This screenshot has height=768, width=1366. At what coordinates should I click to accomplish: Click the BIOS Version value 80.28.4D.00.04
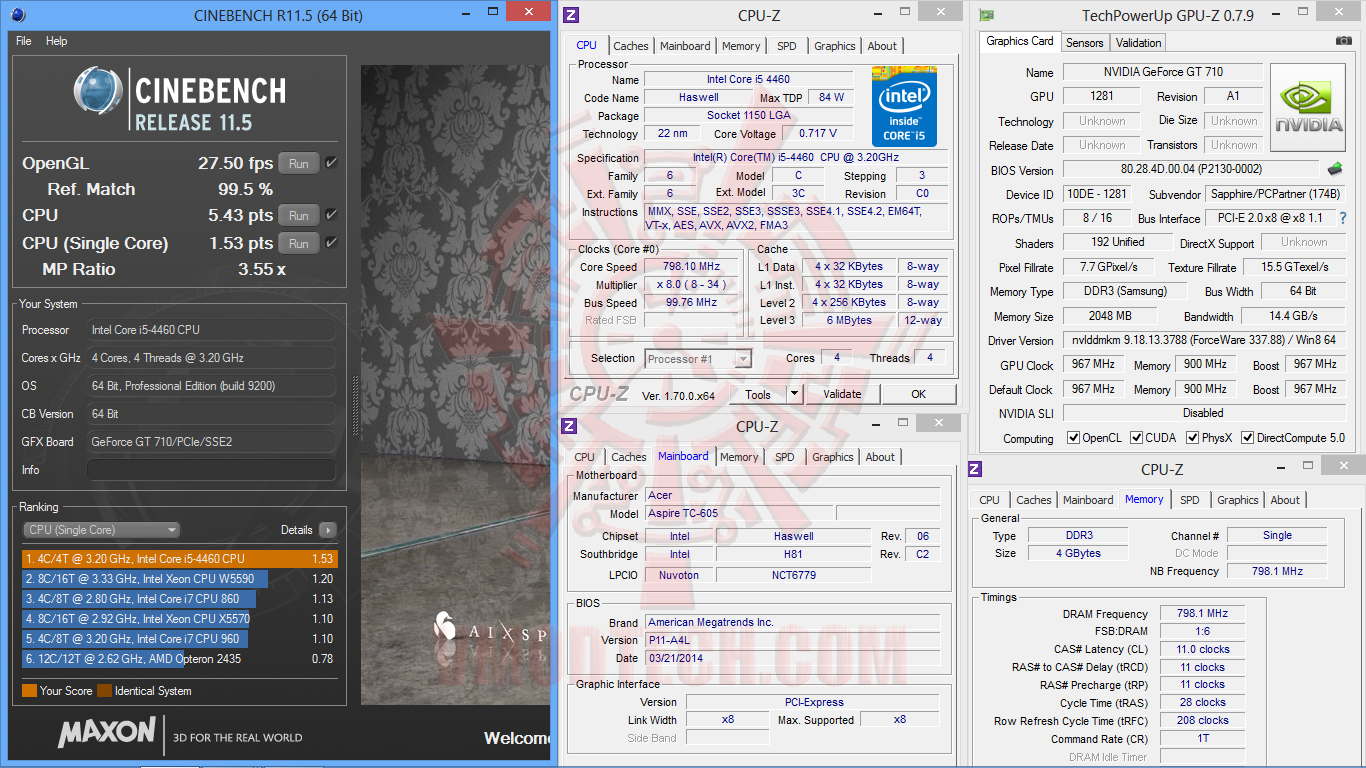tap(1191, 170)
